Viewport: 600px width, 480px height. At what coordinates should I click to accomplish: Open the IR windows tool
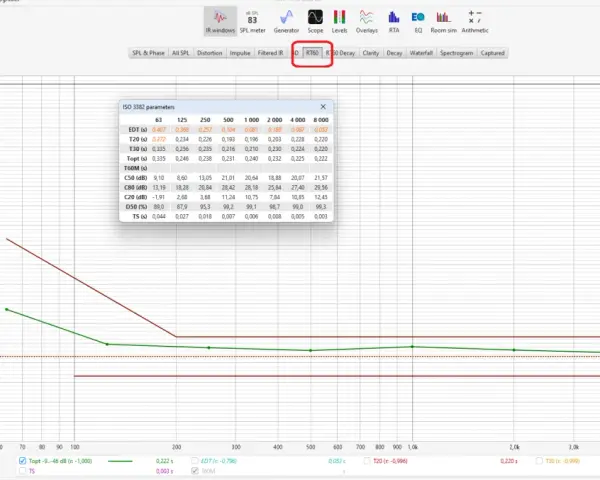220,21
